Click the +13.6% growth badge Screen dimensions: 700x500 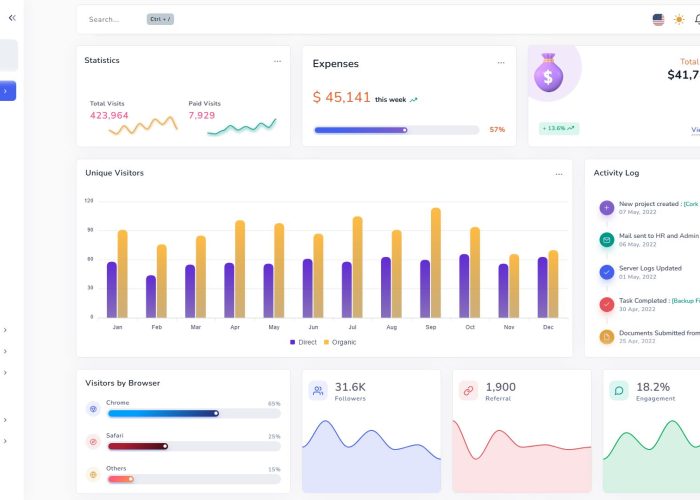click(x=558, y=128)
